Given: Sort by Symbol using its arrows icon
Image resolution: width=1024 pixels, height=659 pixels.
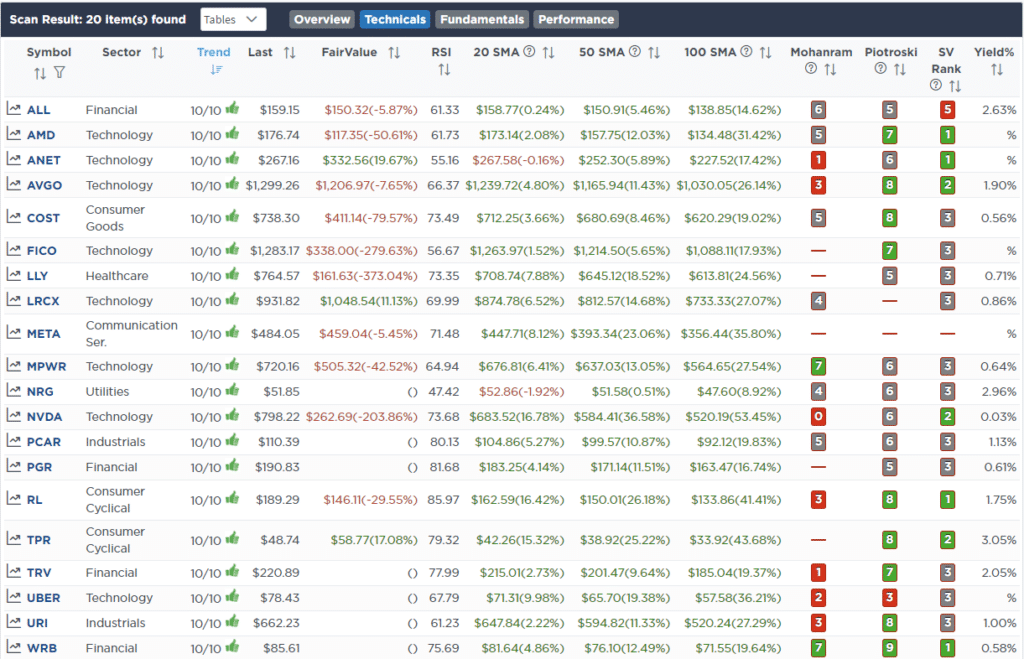Looking at the screenshot, I should pos(40,73).
